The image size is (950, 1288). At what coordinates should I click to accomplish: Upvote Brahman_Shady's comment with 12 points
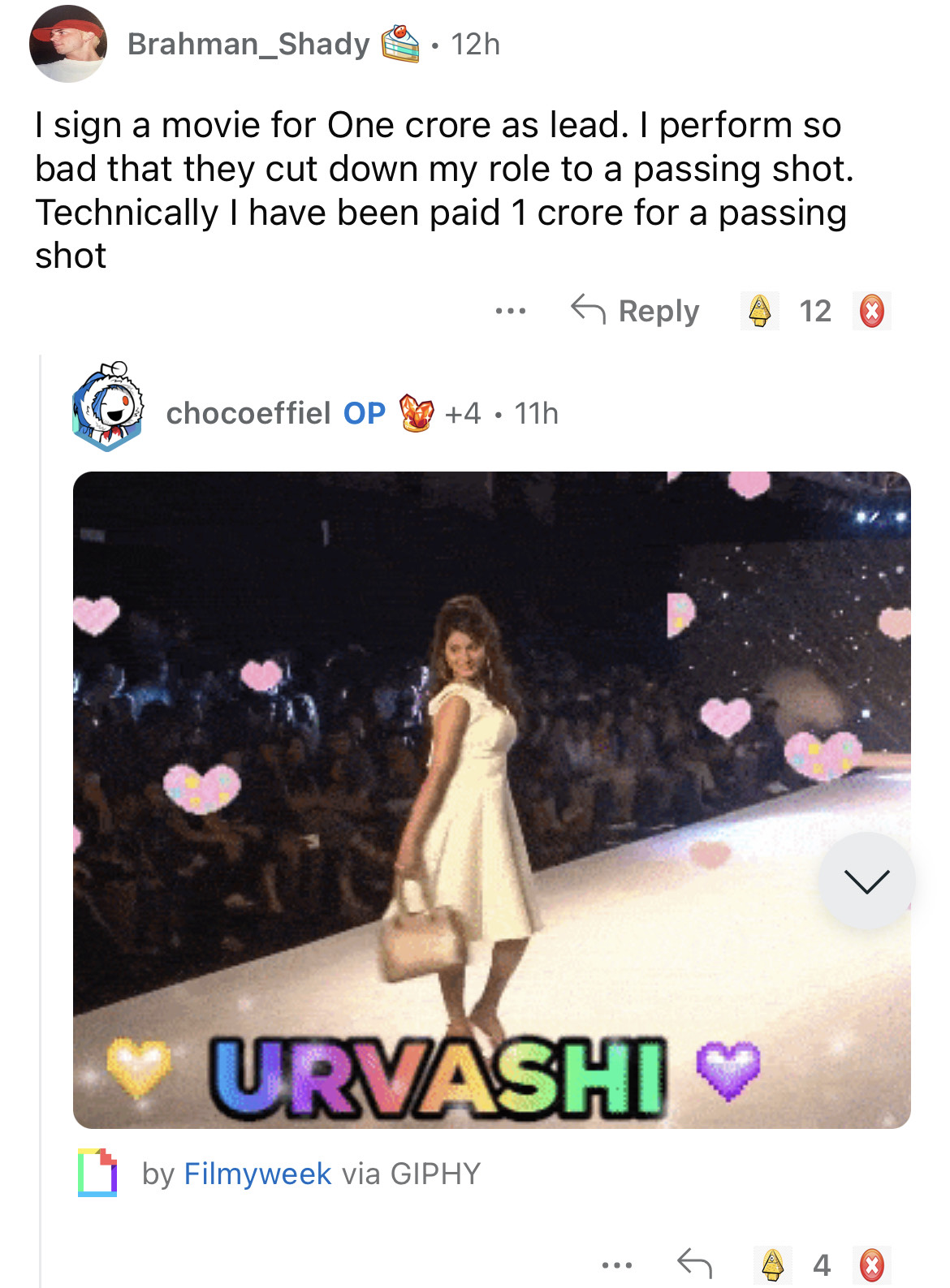(x=759, y=311)
